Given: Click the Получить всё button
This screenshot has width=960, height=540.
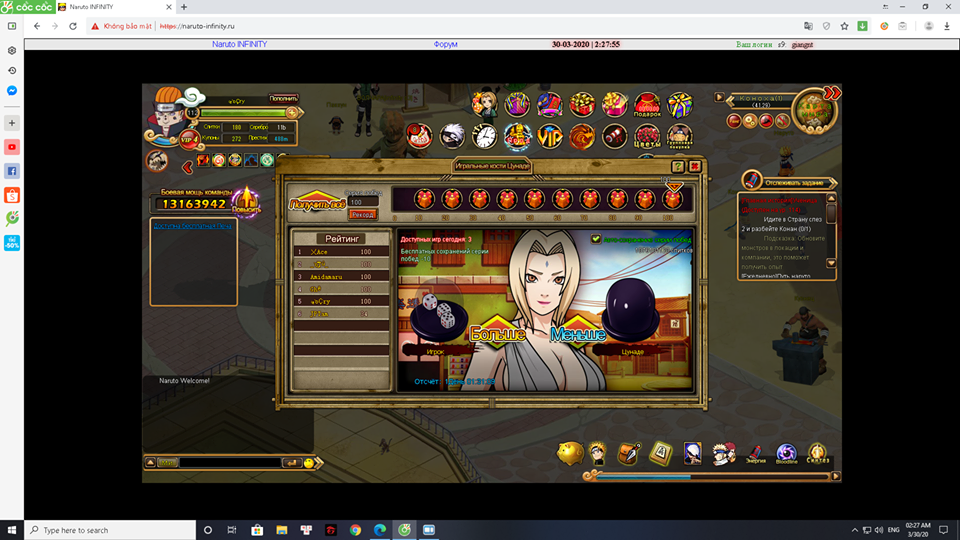Looking at the screenshot, I should coord(317,203).
